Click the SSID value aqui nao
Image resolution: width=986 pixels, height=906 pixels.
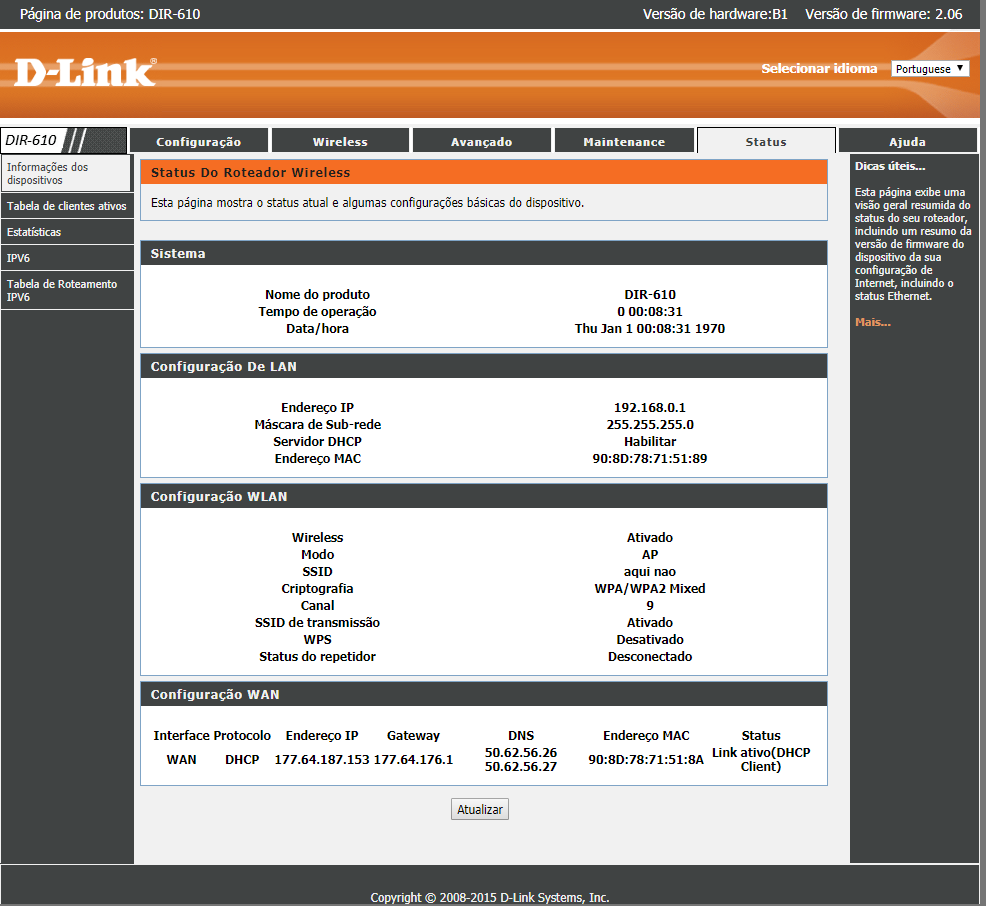click(650, 572)
